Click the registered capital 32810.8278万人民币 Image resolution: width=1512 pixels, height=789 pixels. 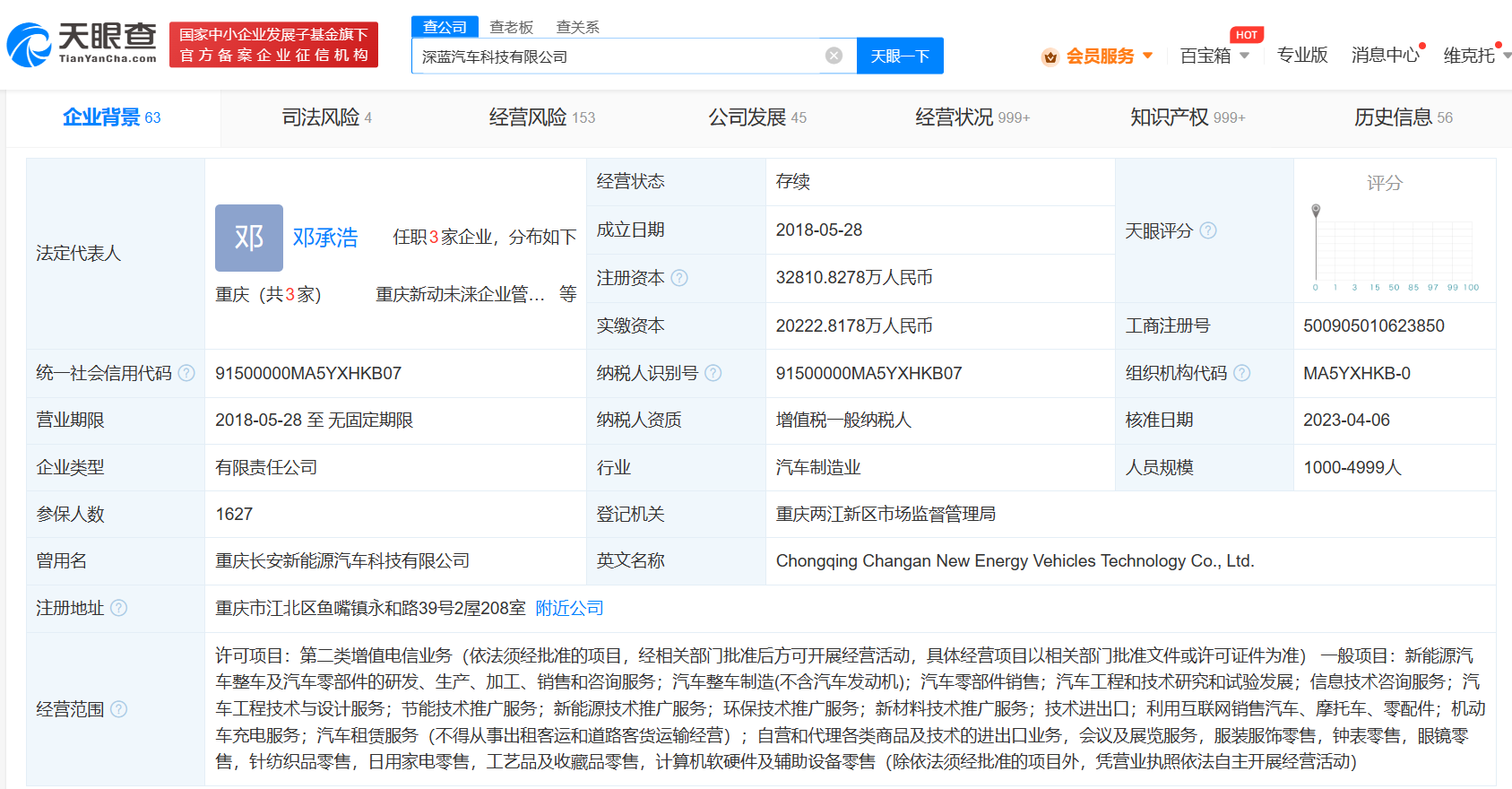click(x=854, y=278)
